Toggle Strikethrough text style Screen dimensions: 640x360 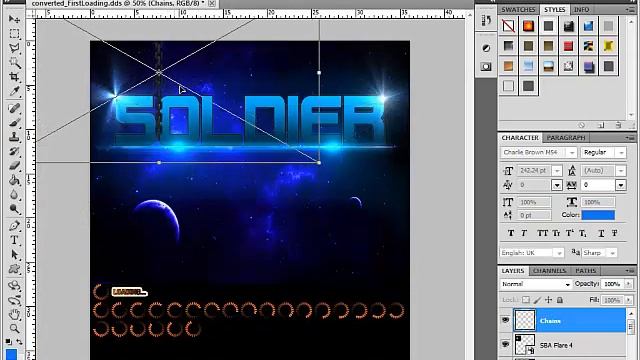pos(615,233)
